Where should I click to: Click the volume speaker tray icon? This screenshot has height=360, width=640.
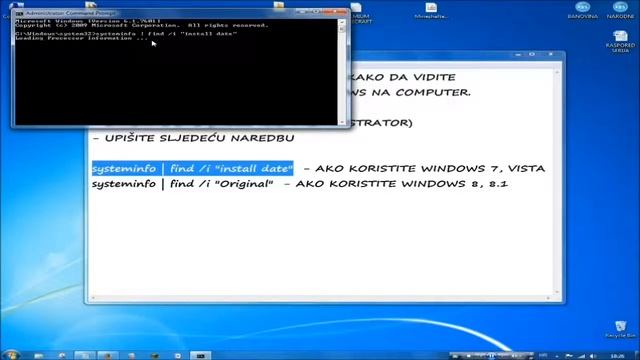click(593, 356)
